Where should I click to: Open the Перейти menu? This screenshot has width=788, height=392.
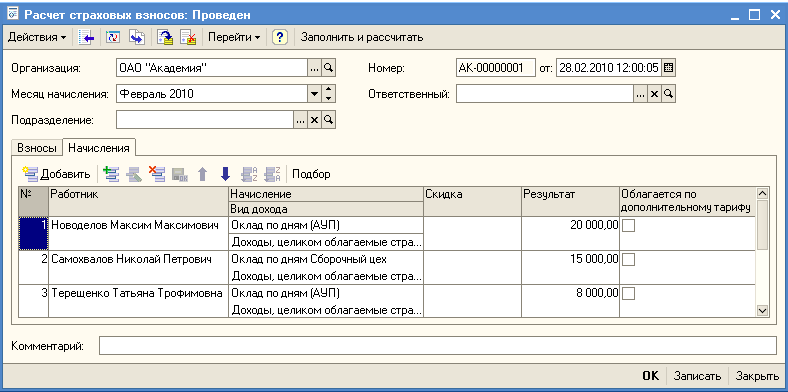coord(234,38)
